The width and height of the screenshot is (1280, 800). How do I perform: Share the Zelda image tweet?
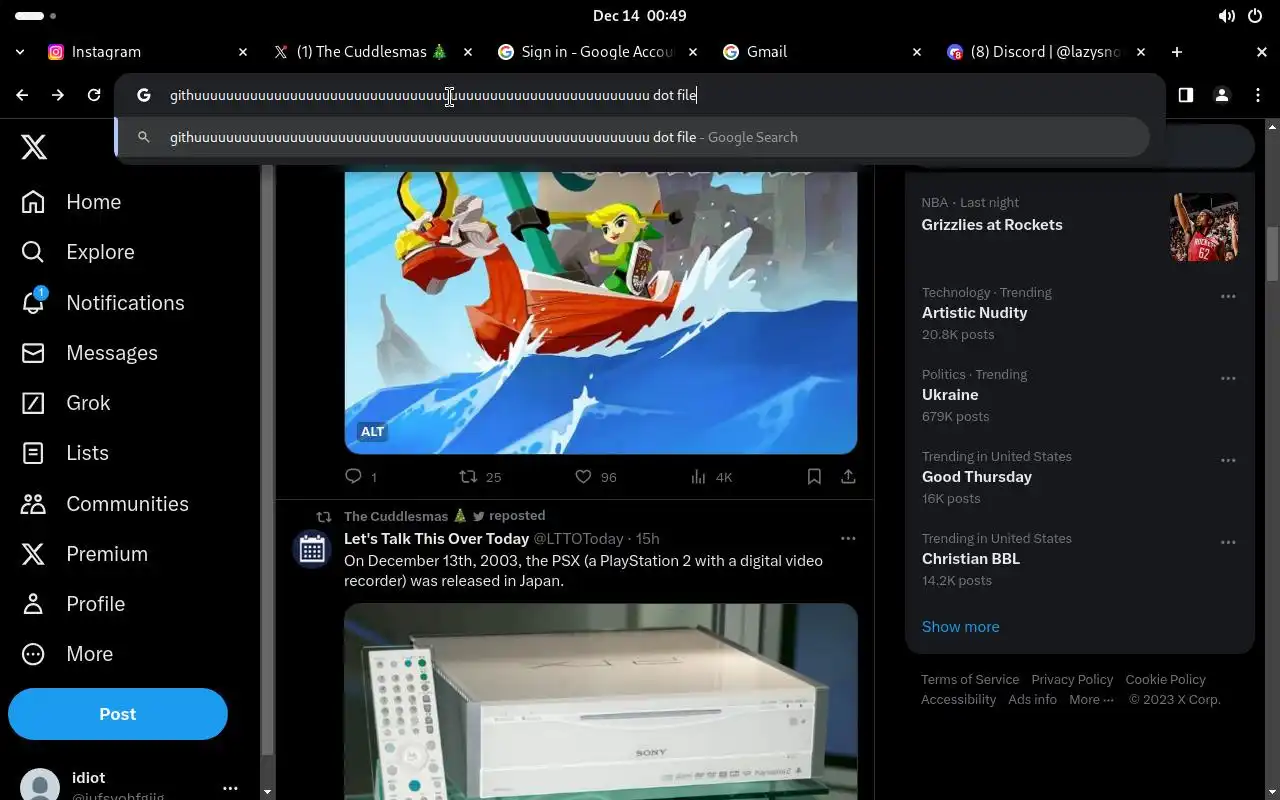(x=848, y=477)
